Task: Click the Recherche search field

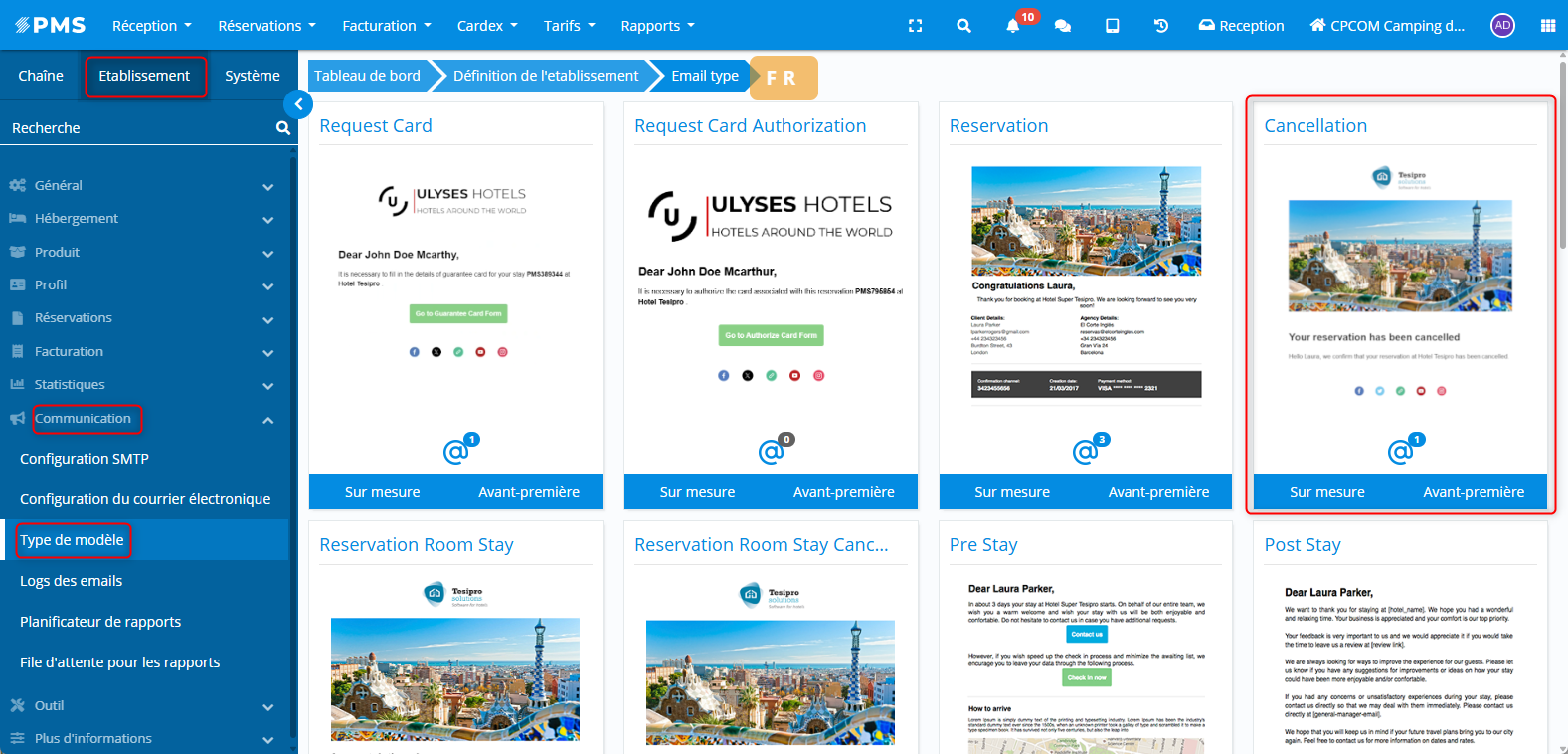Action: [x=139, y=128]
